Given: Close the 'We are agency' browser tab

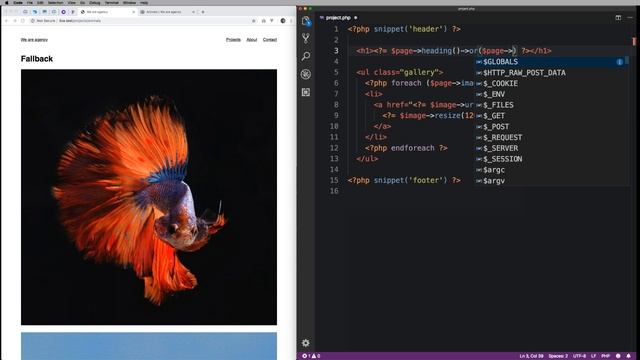Looking at the screenshot, I should click(133, 12).
